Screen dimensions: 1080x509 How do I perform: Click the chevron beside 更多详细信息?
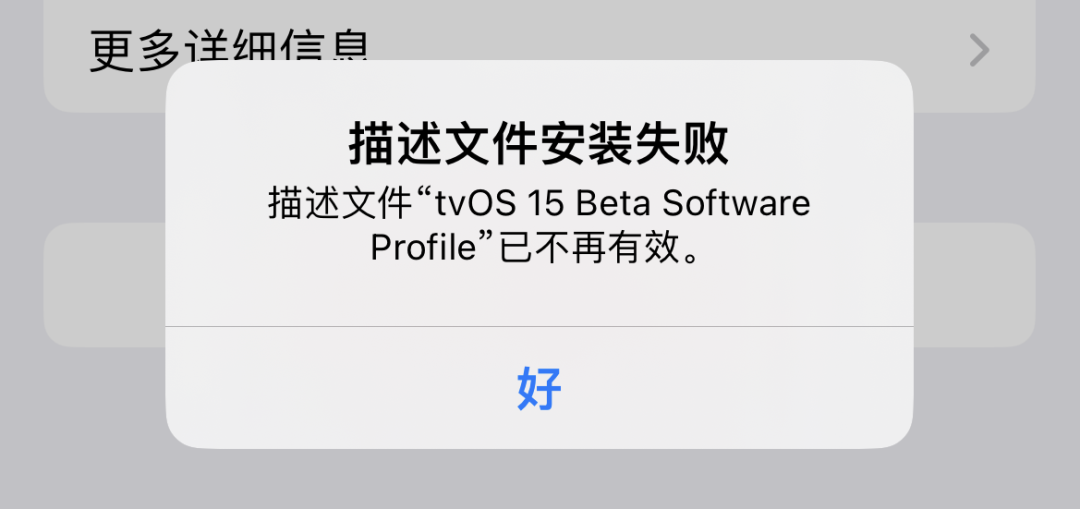click(979, 50)
